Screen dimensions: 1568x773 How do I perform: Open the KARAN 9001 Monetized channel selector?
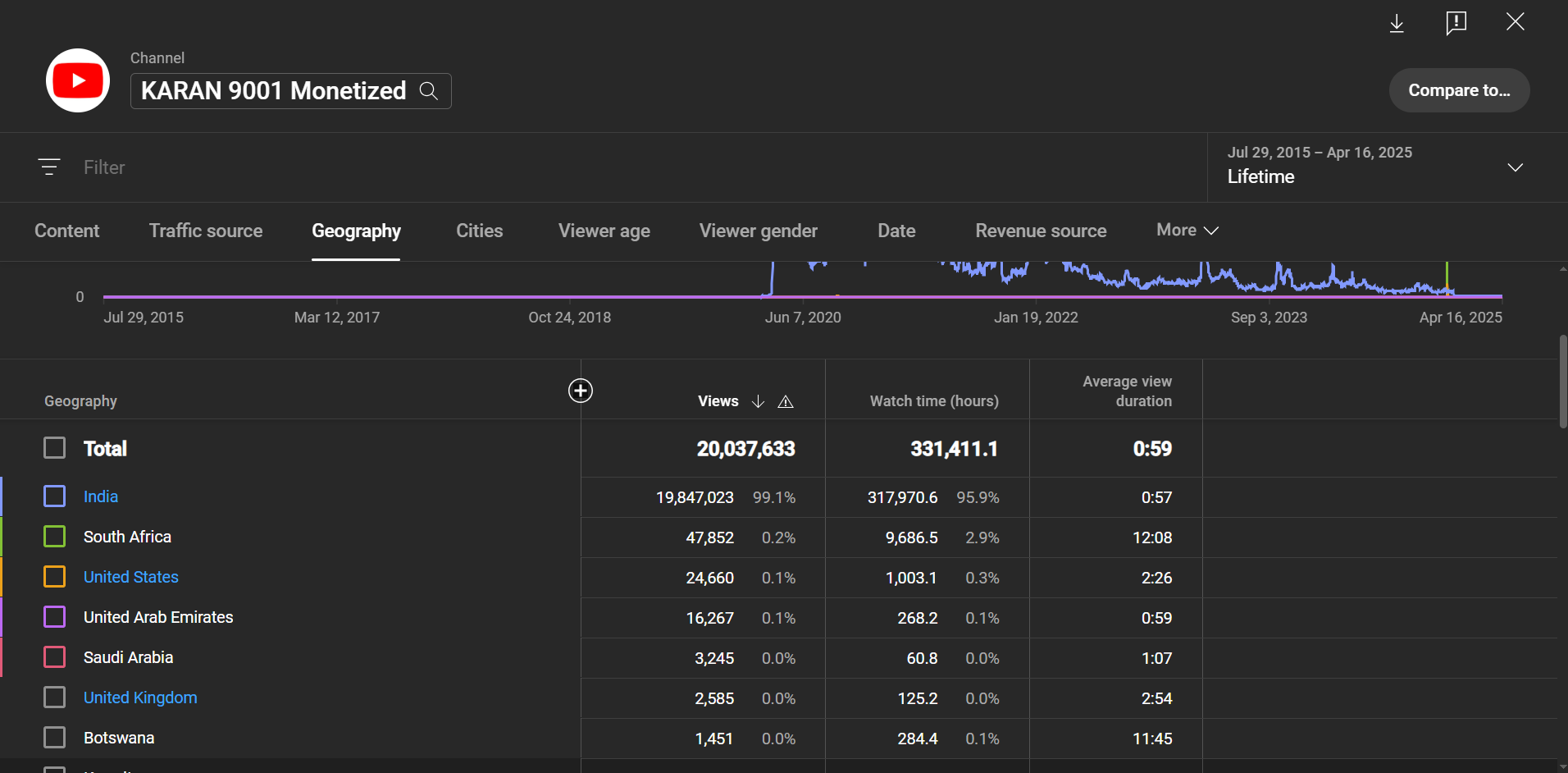point(290,91)
